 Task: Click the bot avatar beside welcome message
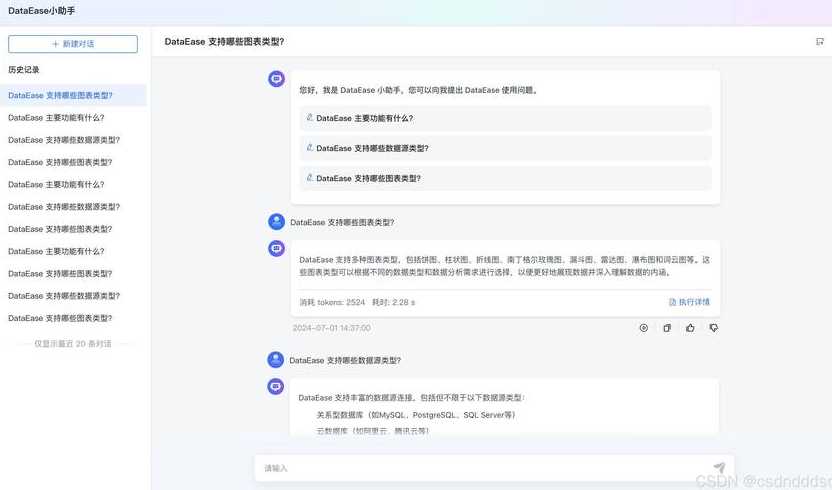click(276, 79)
